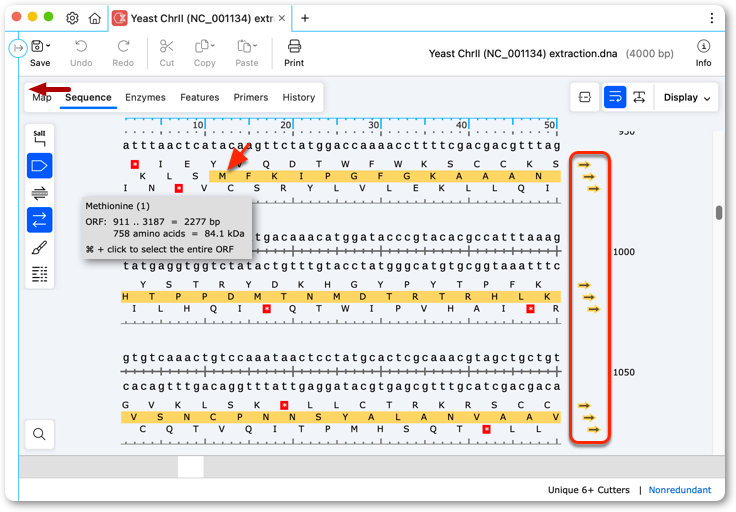Screen dimensions: 736x512
Task: Click the Methionine M start codon
Action: 222,176
